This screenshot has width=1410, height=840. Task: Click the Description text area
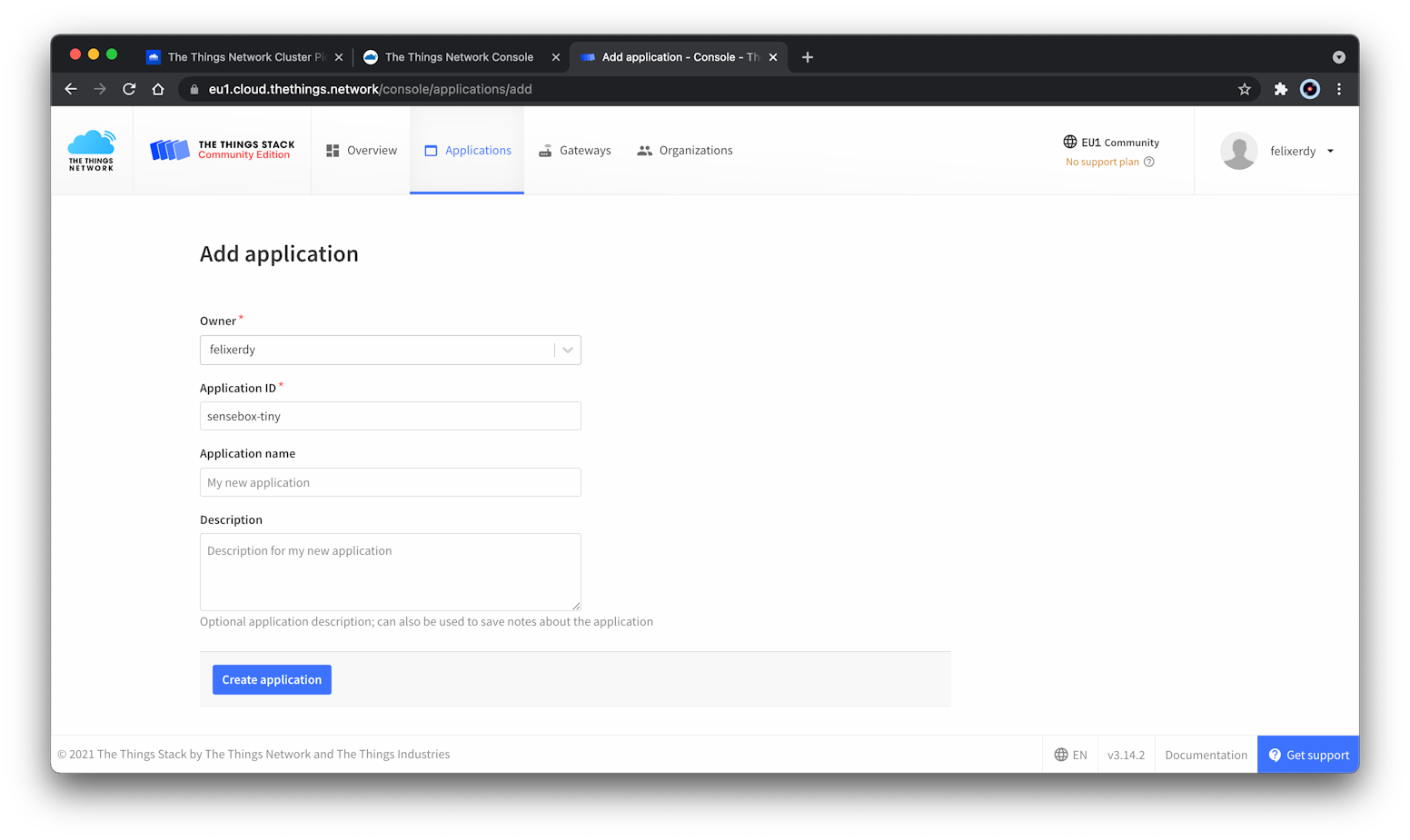coord(390,572)
